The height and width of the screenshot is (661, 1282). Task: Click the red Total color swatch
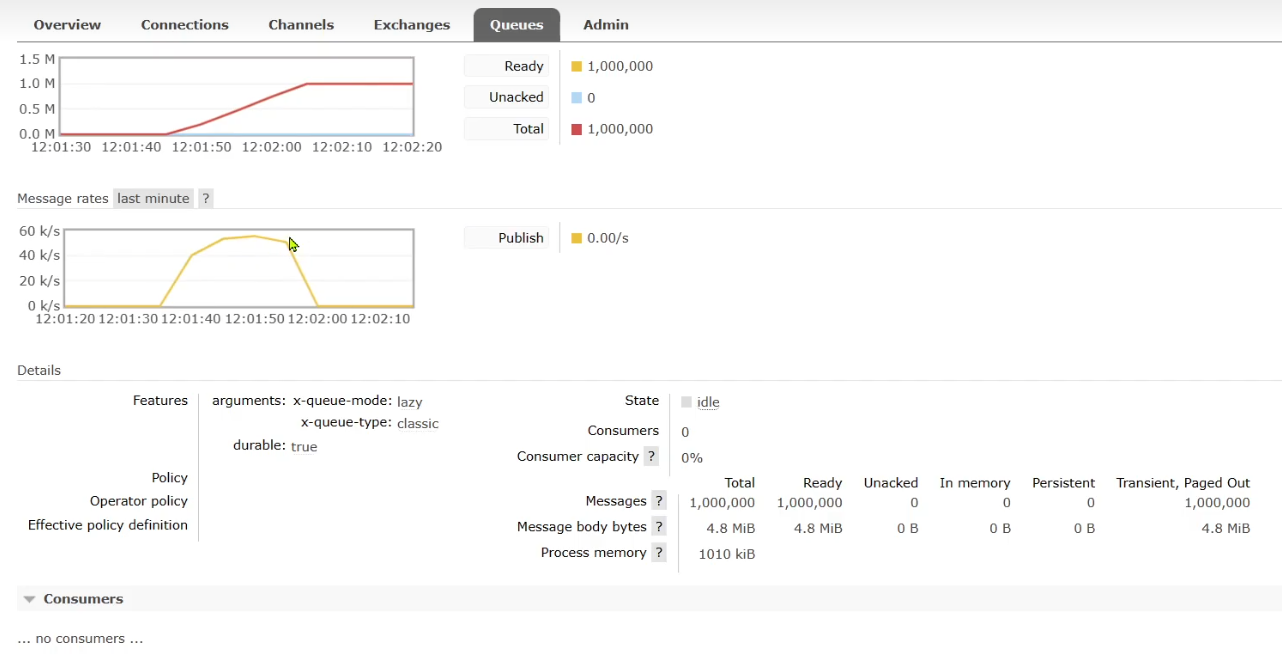pos(576,129)
